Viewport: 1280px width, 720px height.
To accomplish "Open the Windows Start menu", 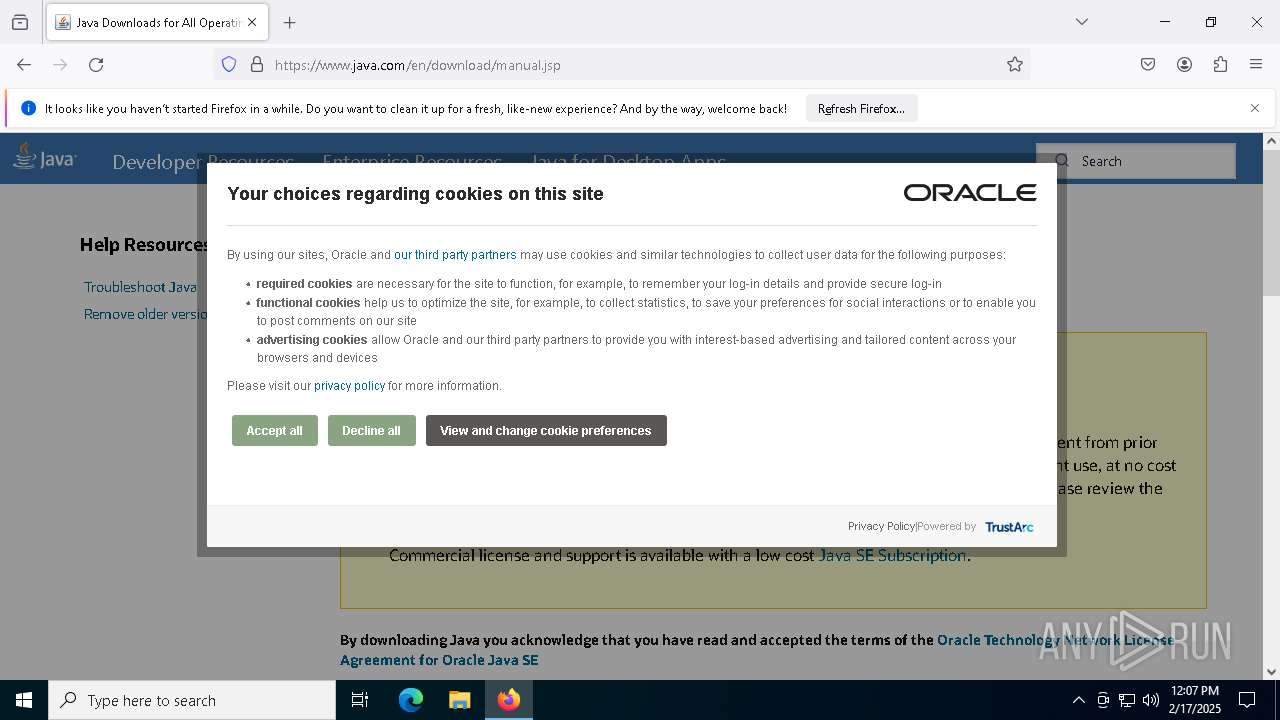I will tap(24, 700).
